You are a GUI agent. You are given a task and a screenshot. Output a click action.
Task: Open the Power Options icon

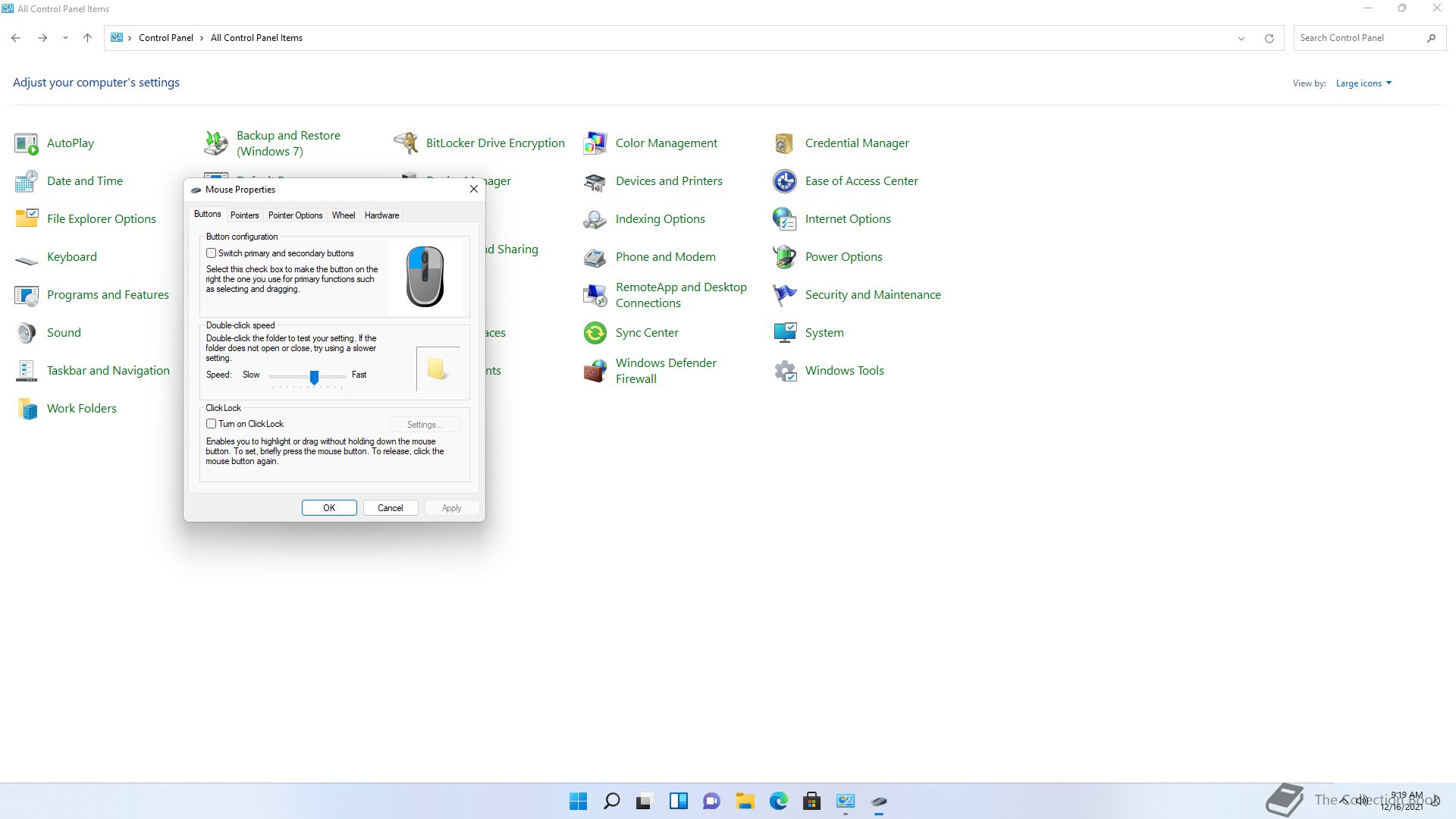pyautogui.click(x=785, y=257)
